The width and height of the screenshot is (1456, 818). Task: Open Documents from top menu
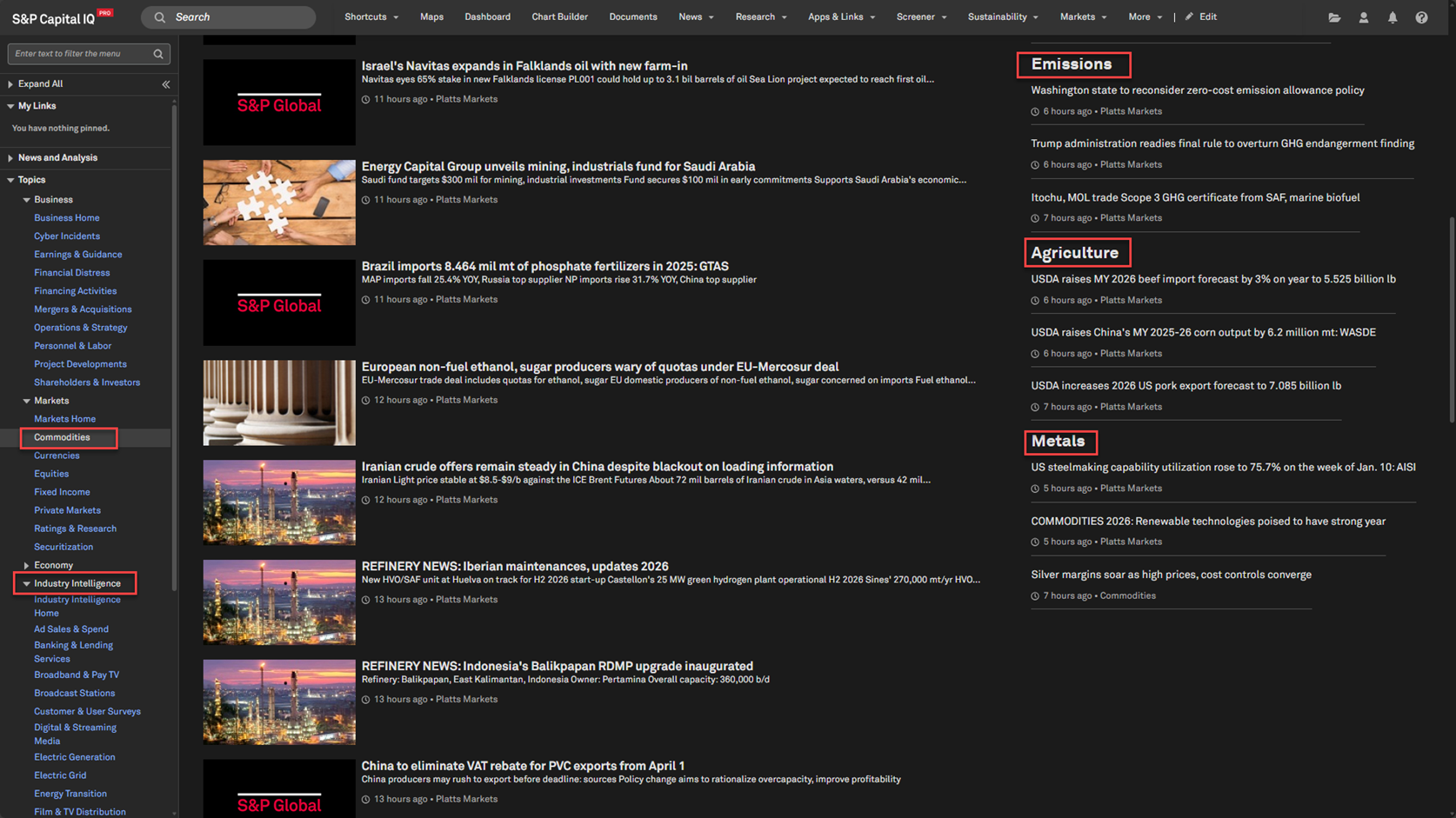tap(632, 17)
